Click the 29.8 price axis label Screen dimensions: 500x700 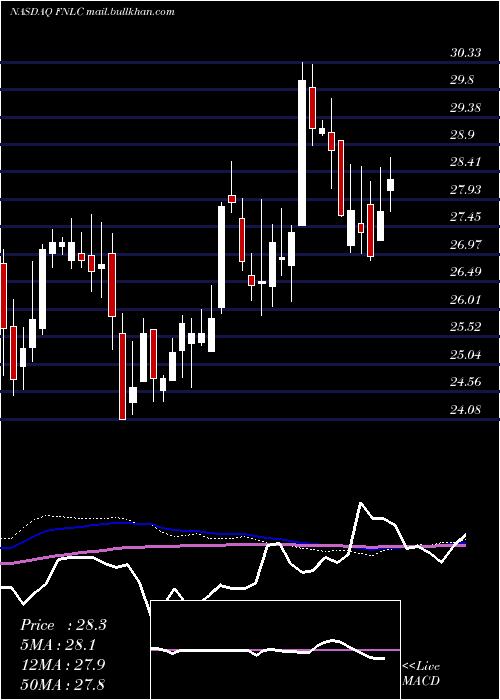(x=462, y=80)
